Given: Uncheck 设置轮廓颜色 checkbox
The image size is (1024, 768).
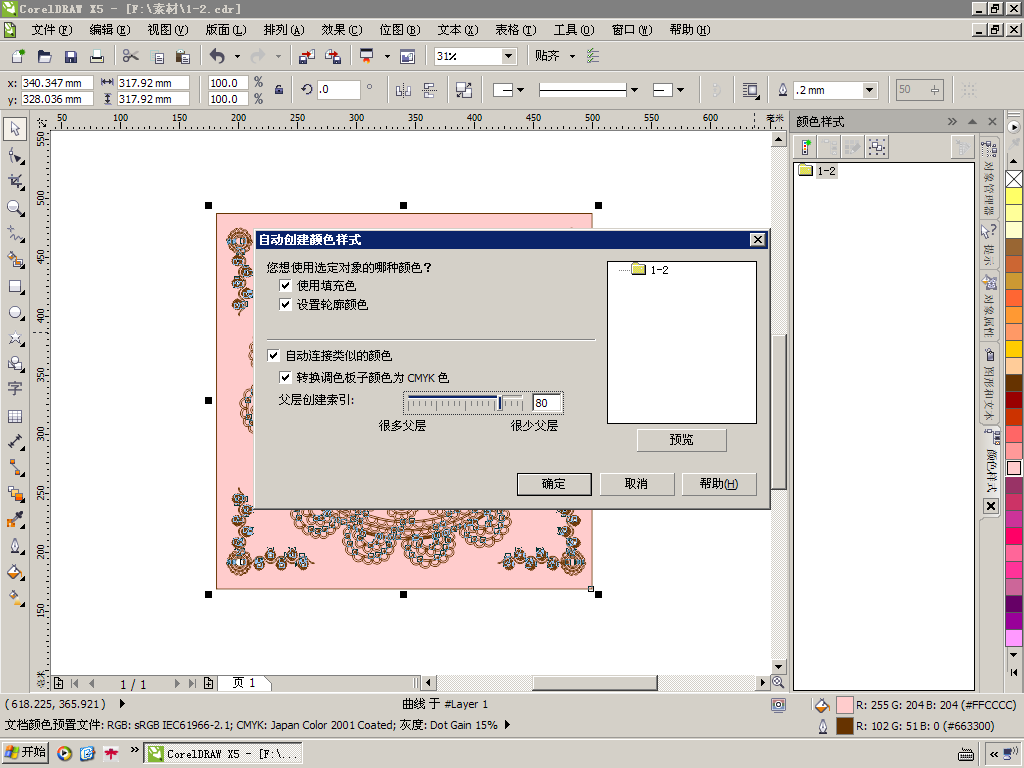Looking at the screenshot, I should [x=285, y=304].
